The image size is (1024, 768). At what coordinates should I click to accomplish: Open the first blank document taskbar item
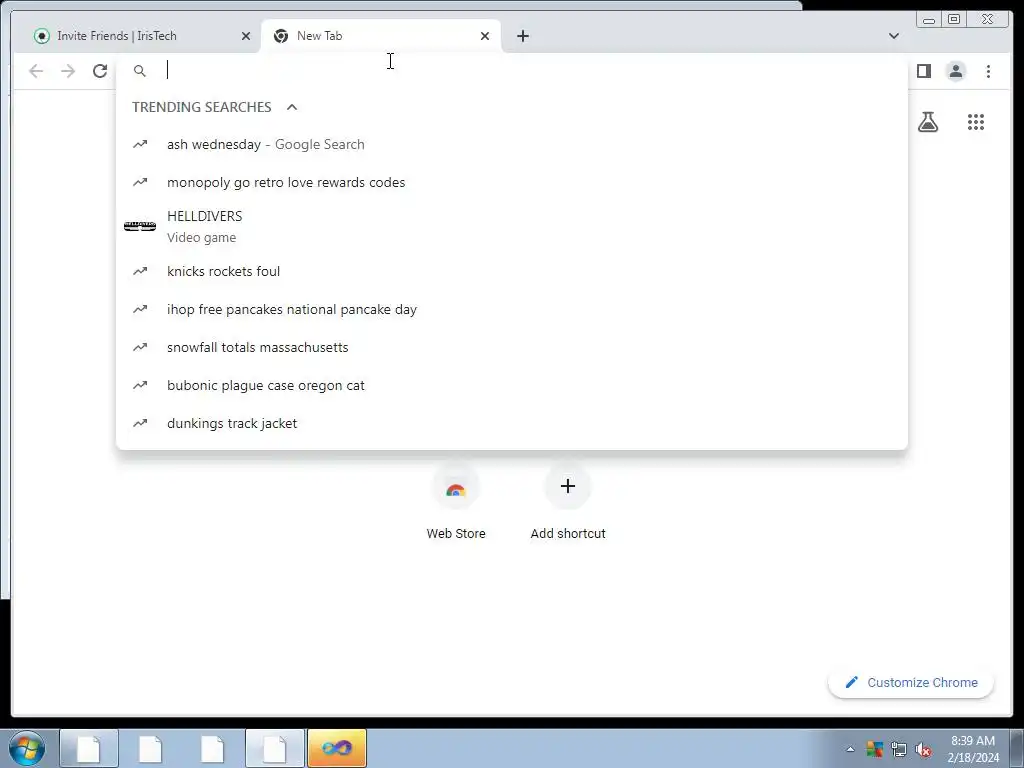tap(89, 748)
